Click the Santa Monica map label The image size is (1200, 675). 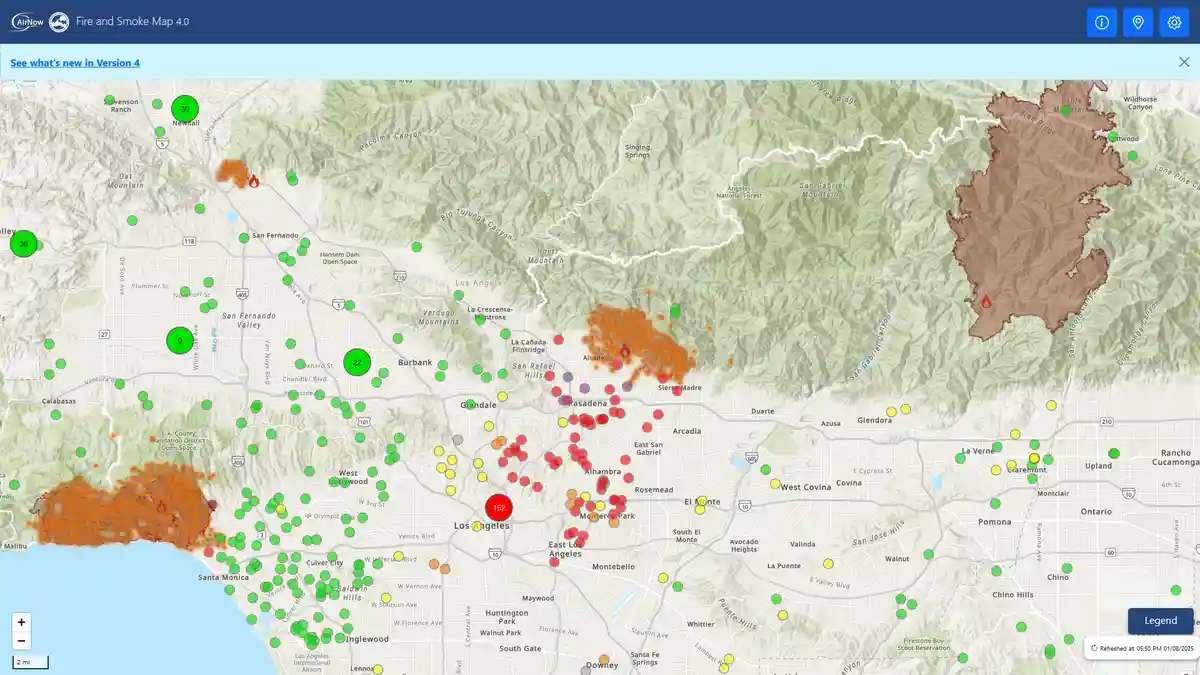[x=223, y=577]
